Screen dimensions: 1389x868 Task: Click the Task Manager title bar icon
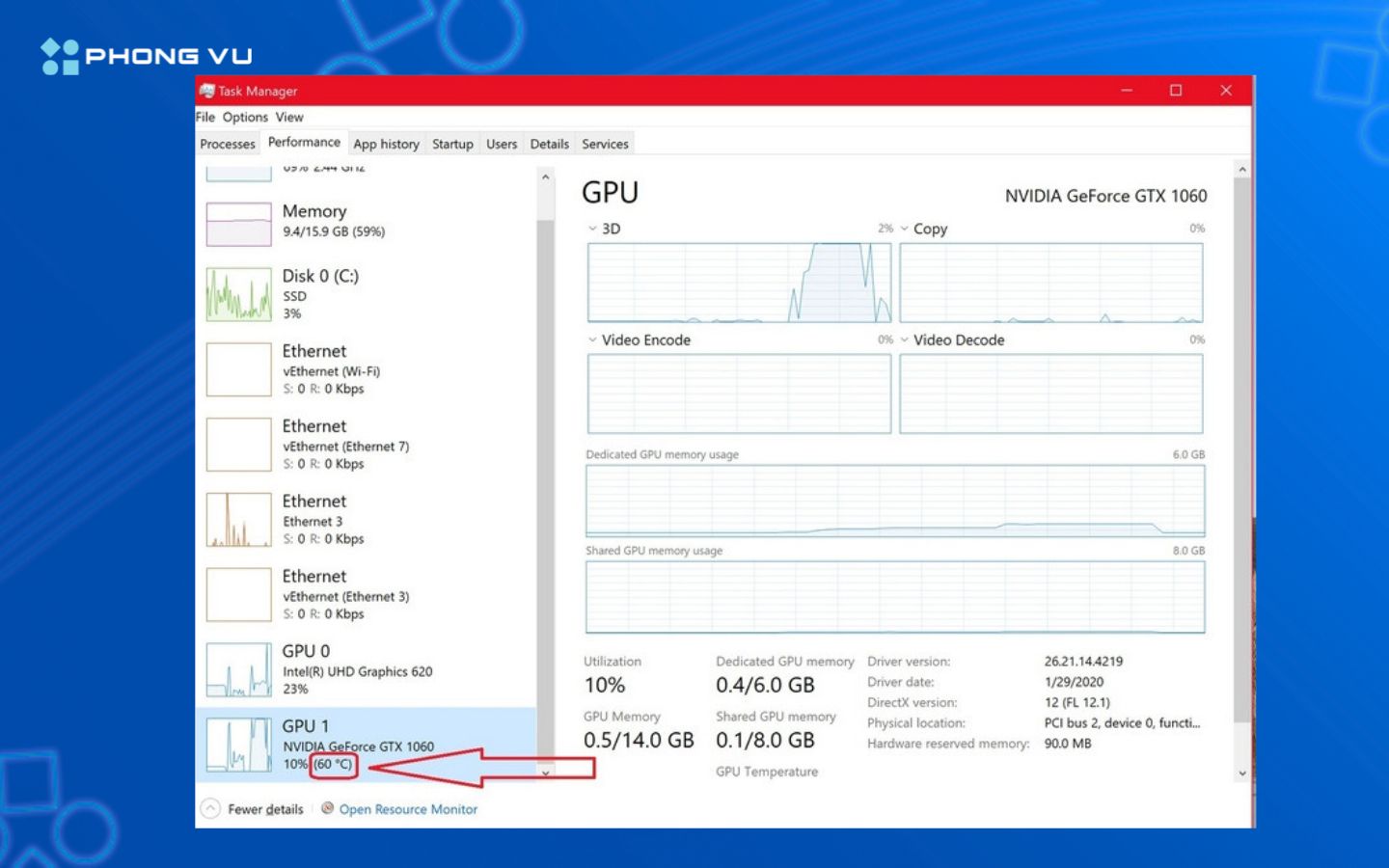[206, 91]
